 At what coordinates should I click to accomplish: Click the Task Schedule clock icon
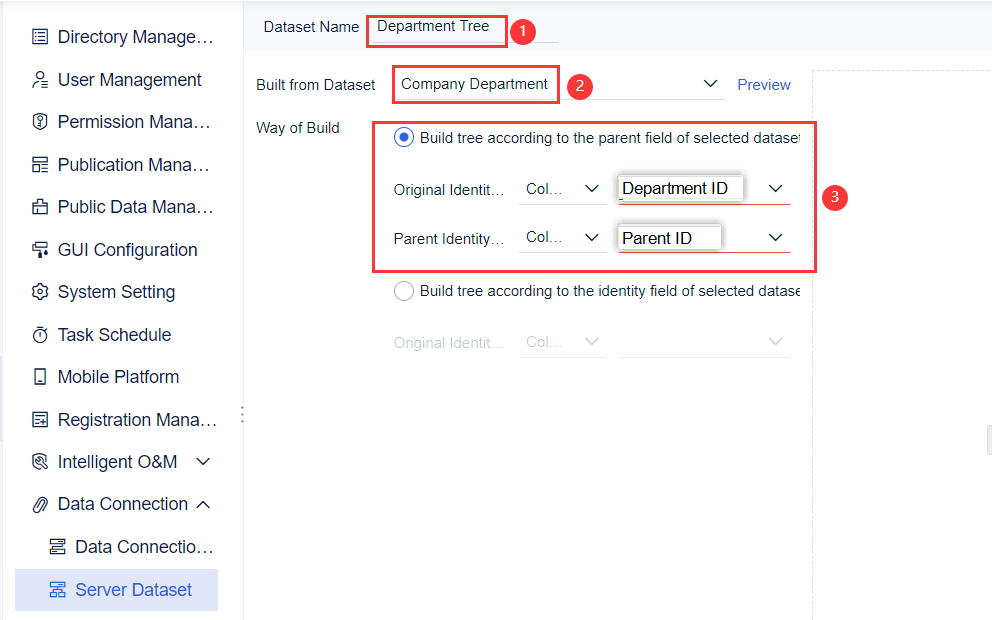(x=40, y=335)
